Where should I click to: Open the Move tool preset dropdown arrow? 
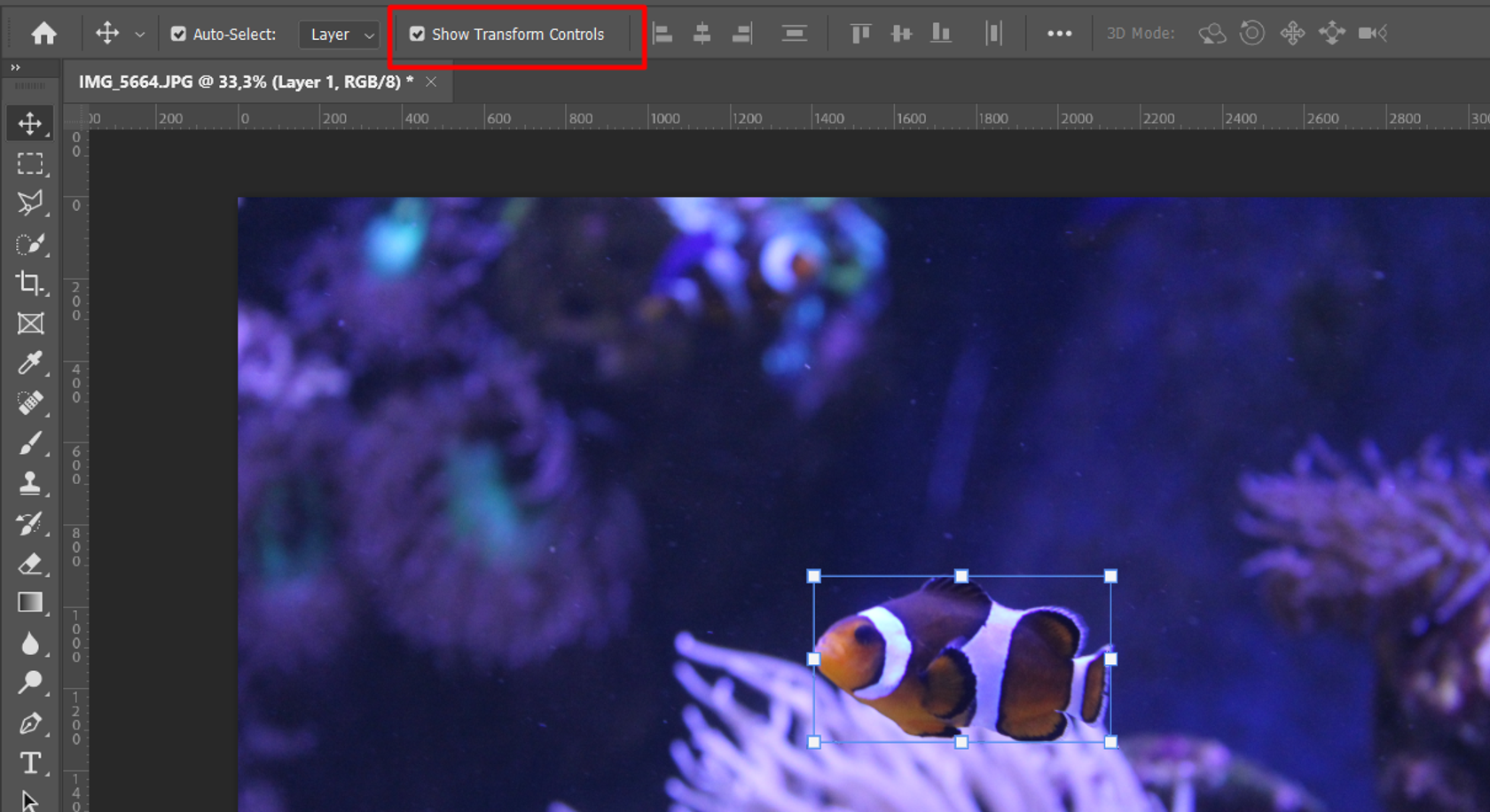[139, 34]
